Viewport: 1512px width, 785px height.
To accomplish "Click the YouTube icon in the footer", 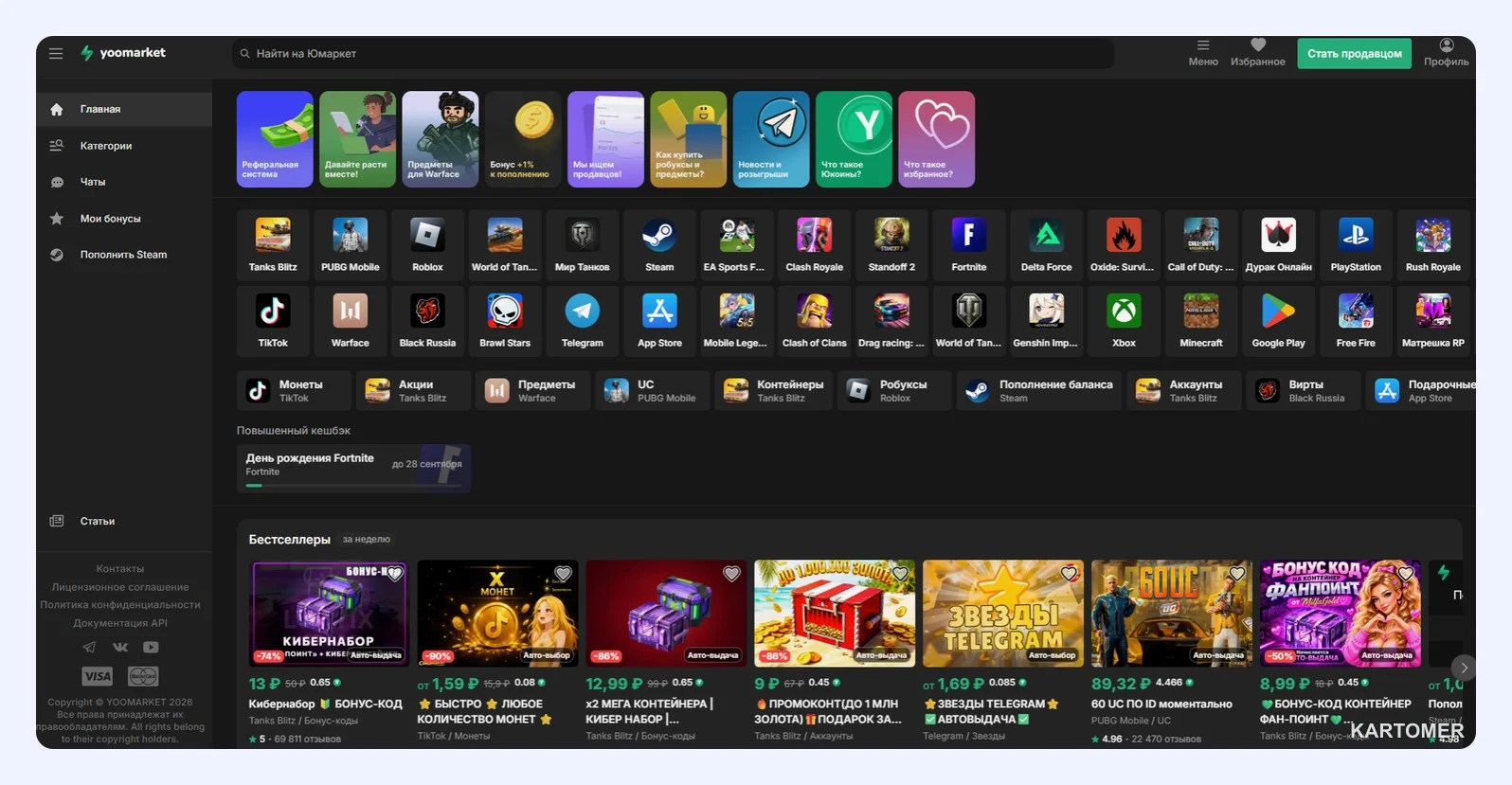I will (151, 648).
